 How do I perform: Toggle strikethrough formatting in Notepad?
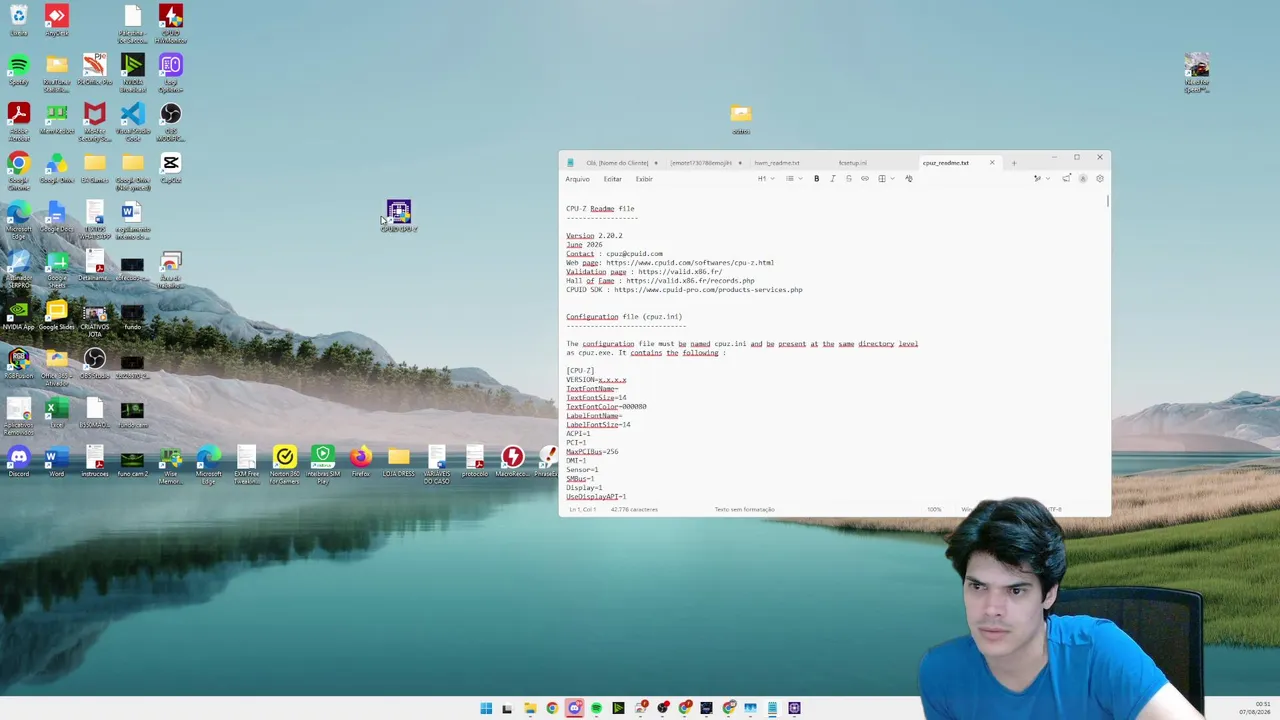coord(848,179)
